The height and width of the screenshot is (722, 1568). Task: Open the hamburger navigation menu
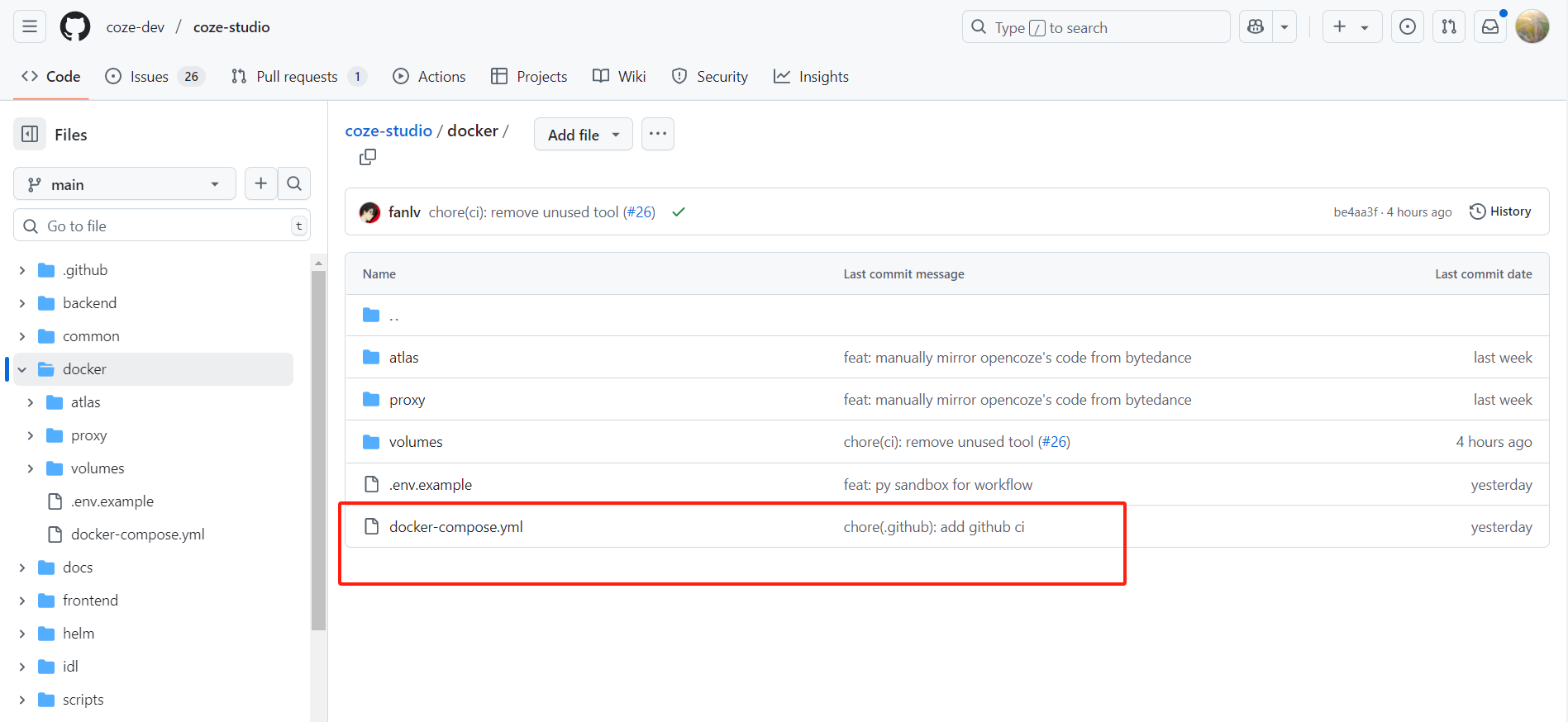pos(30,27)
